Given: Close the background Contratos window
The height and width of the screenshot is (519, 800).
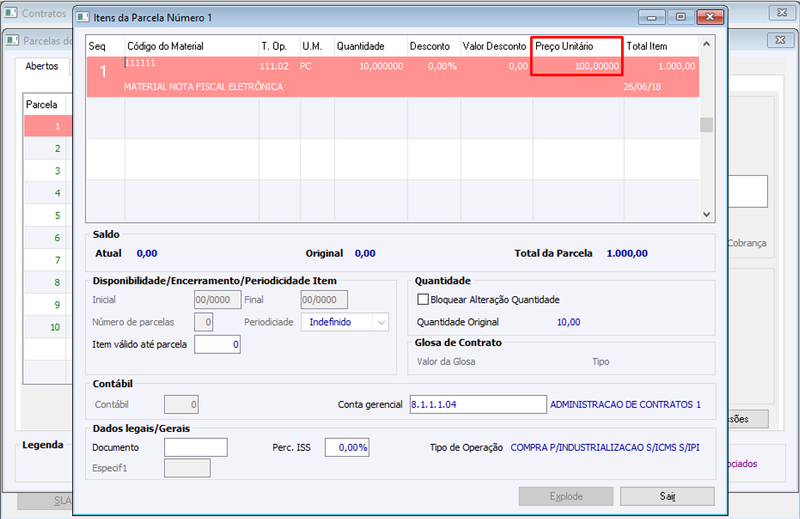Looking at the screenshot, I should 782,12.
